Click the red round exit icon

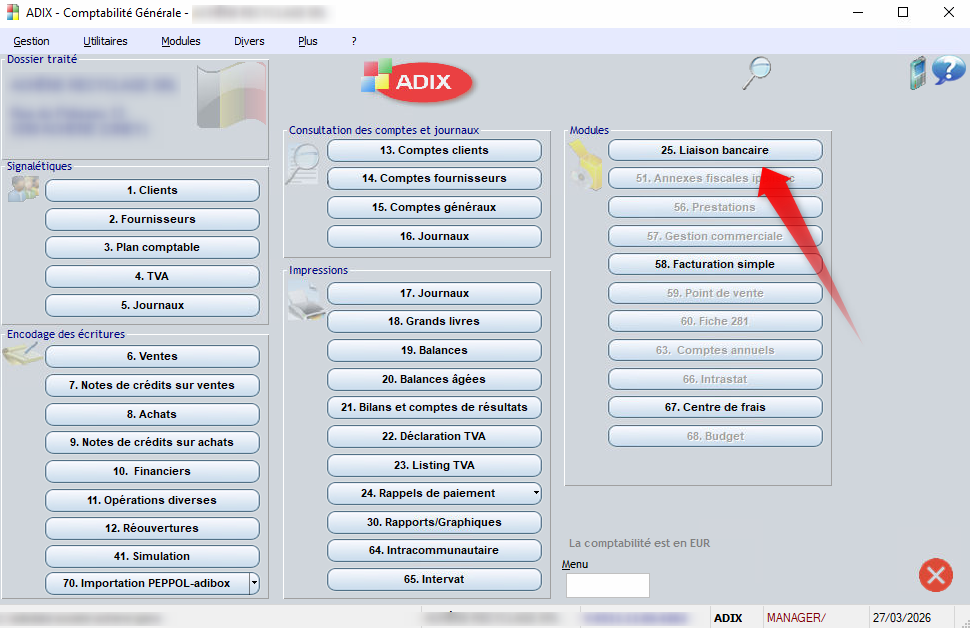(935, 574)
